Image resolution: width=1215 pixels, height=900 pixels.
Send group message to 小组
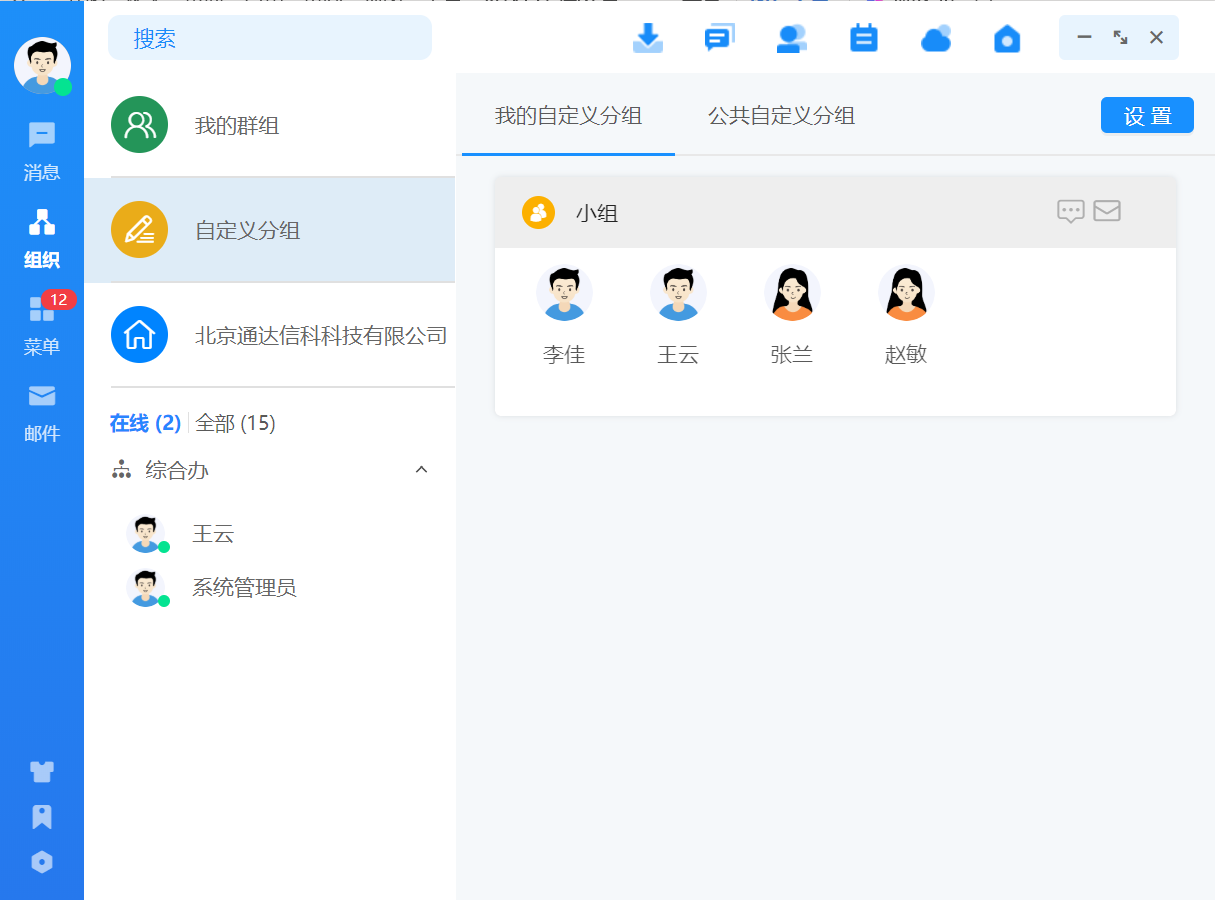(1070, 211)
